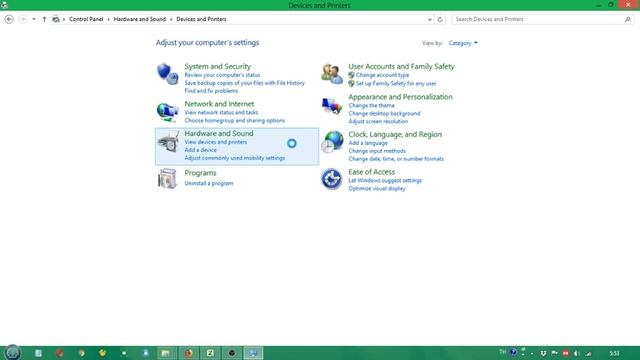Click the help question mark tray icon
The height and width of the screenshot is (360, 640).
point(513,352)
